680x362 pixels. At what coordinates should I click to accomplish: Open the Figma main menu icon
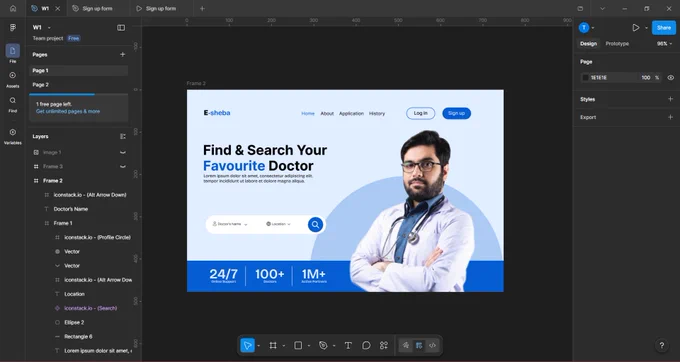(x=13, y=28)
